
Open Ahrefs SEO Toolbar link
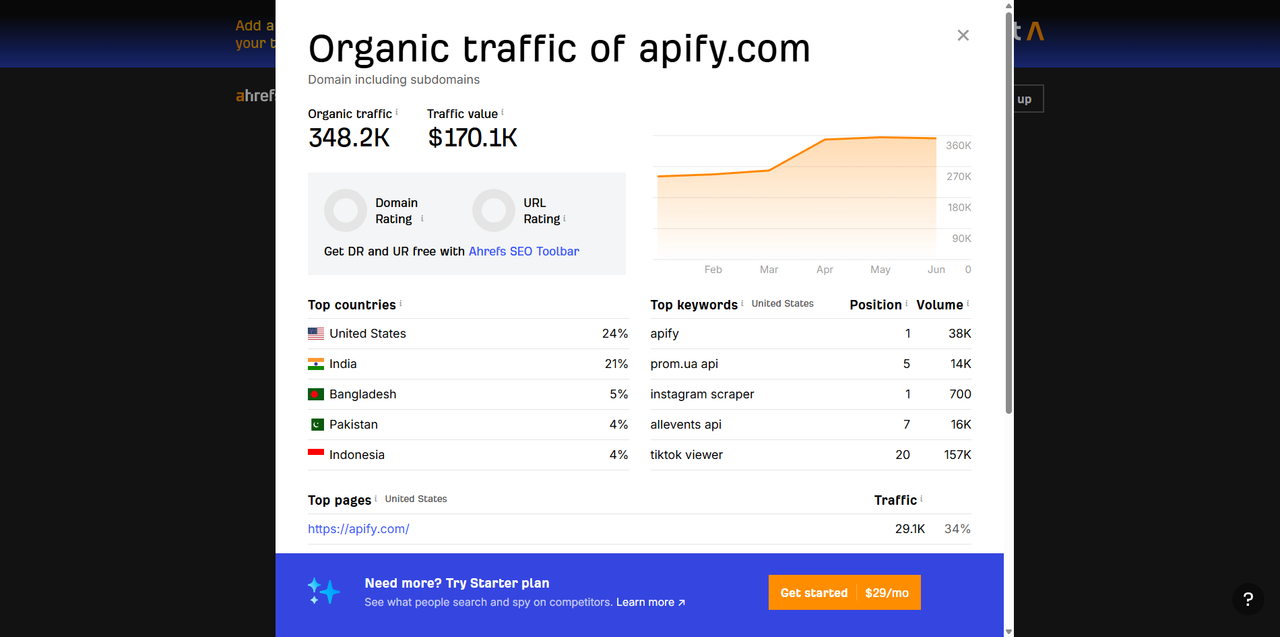coord(524,251)
